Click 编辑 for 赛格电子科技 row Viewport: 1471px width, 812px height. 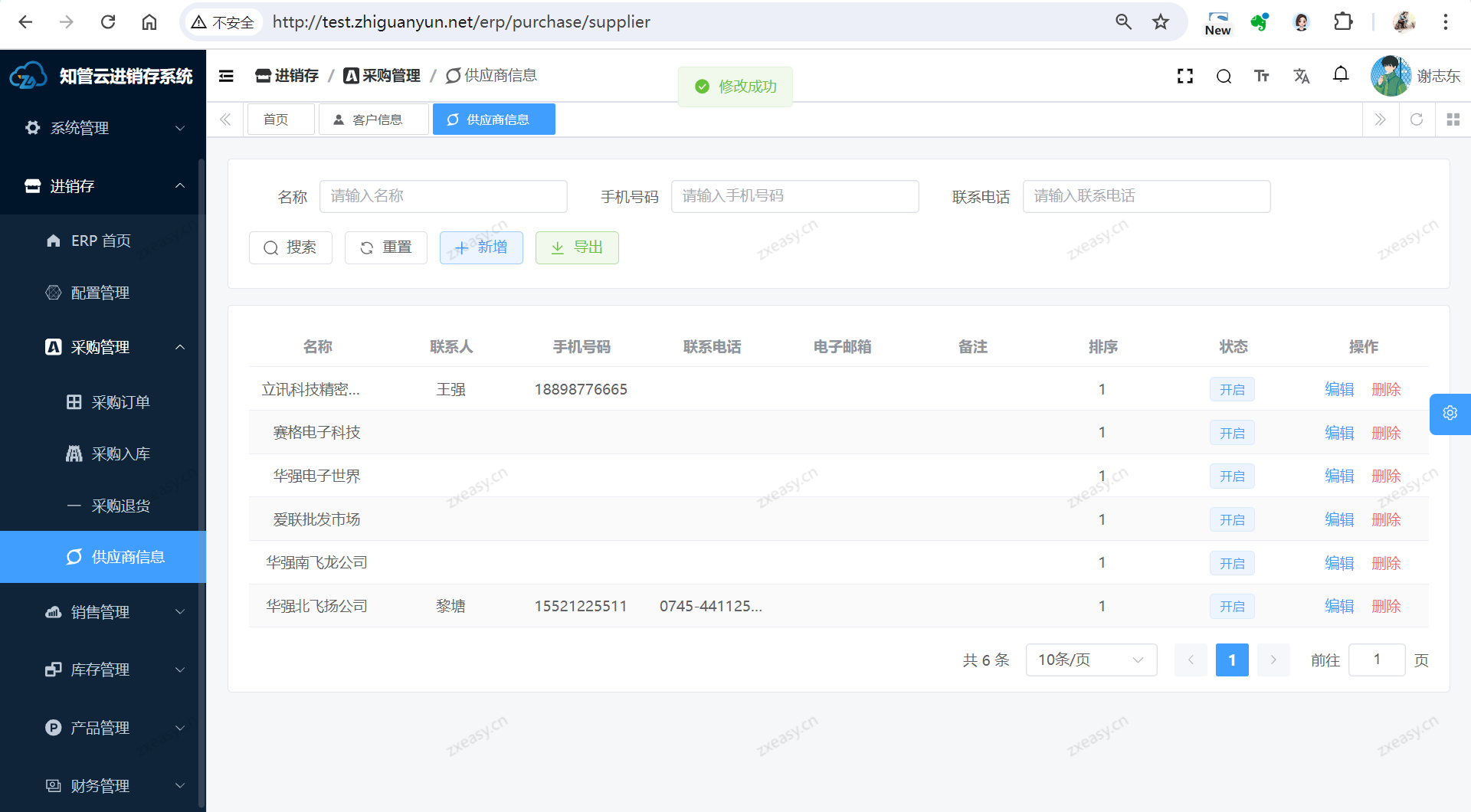pos(1339,434)
